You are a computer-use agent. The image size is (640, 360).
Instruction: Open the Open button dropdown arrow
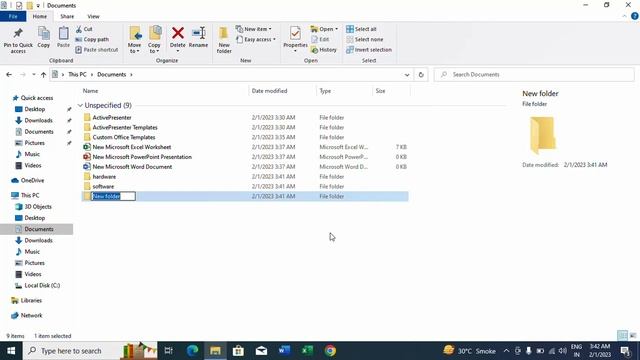336,29
